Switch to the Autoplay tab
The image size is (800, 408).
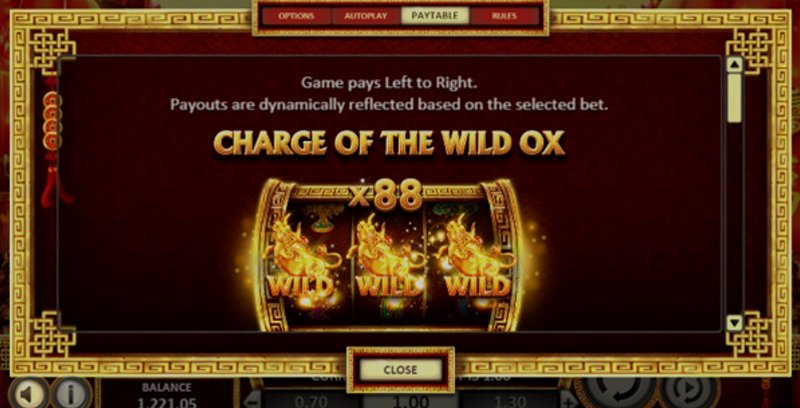[366, 16]
